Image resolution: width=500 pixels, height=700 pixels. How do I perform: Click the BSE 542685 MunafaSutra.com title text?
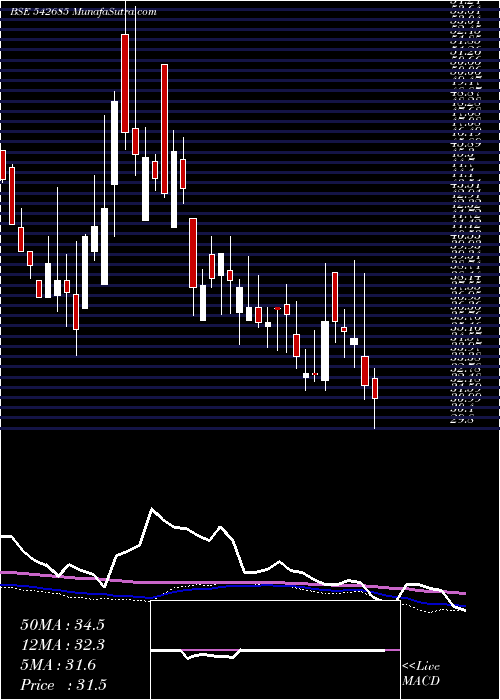83,12
